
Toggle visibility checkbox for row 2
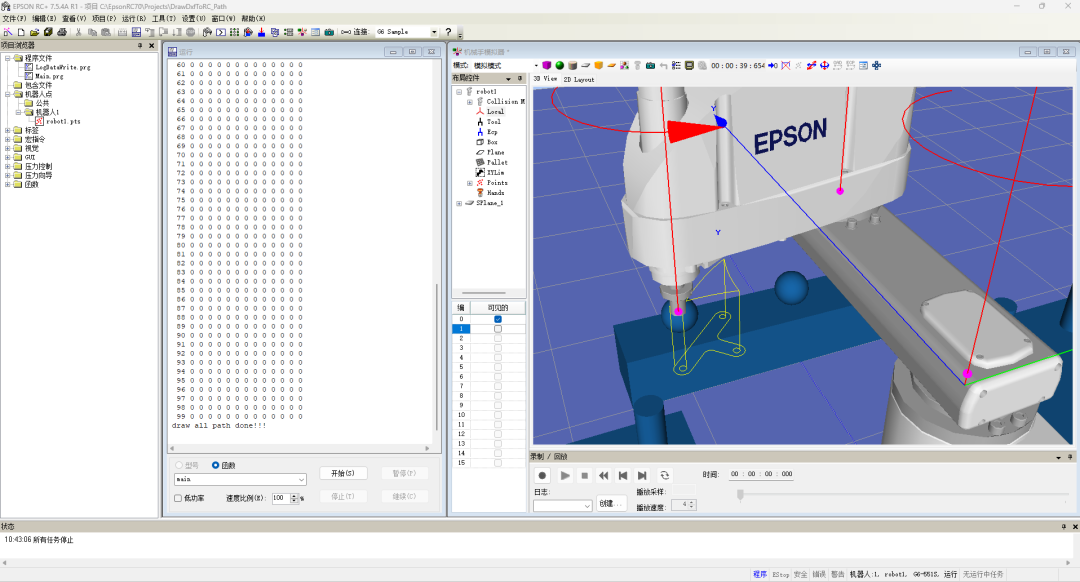[x=498, y=338]
